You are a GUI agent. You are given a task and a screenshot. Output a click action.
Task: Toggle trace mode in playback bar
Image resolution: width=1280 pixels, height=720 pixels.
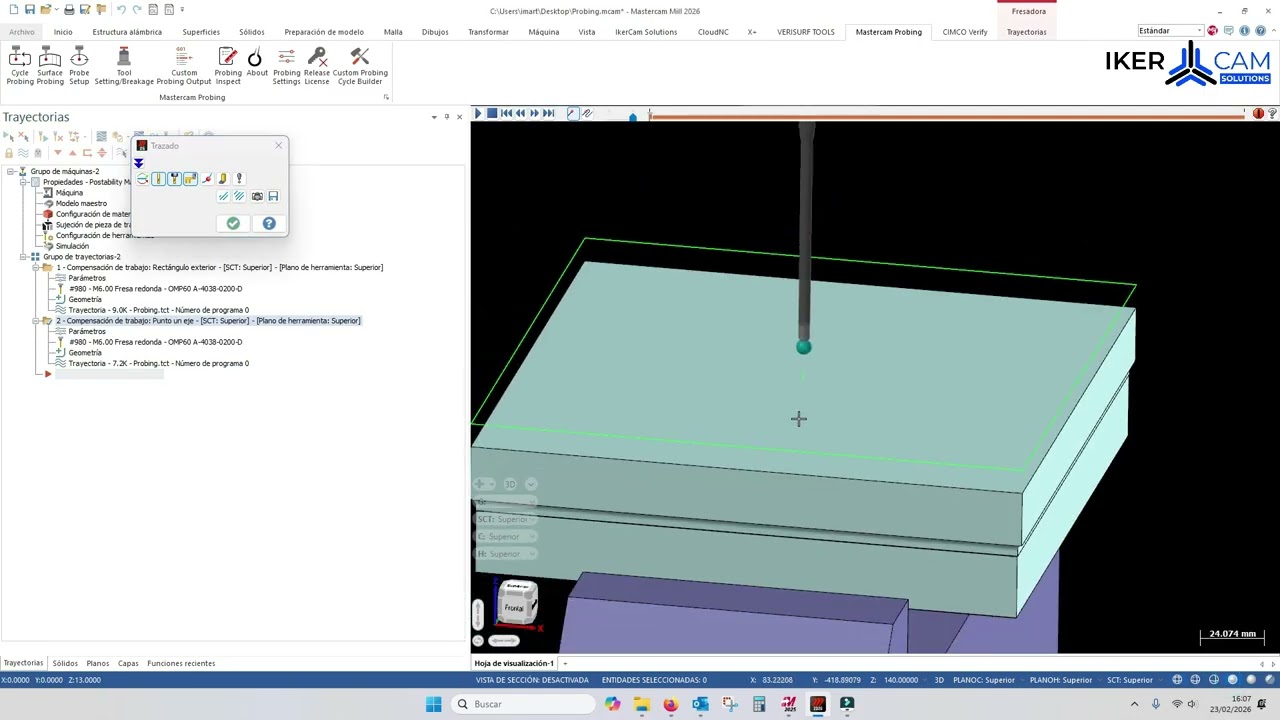573,113
